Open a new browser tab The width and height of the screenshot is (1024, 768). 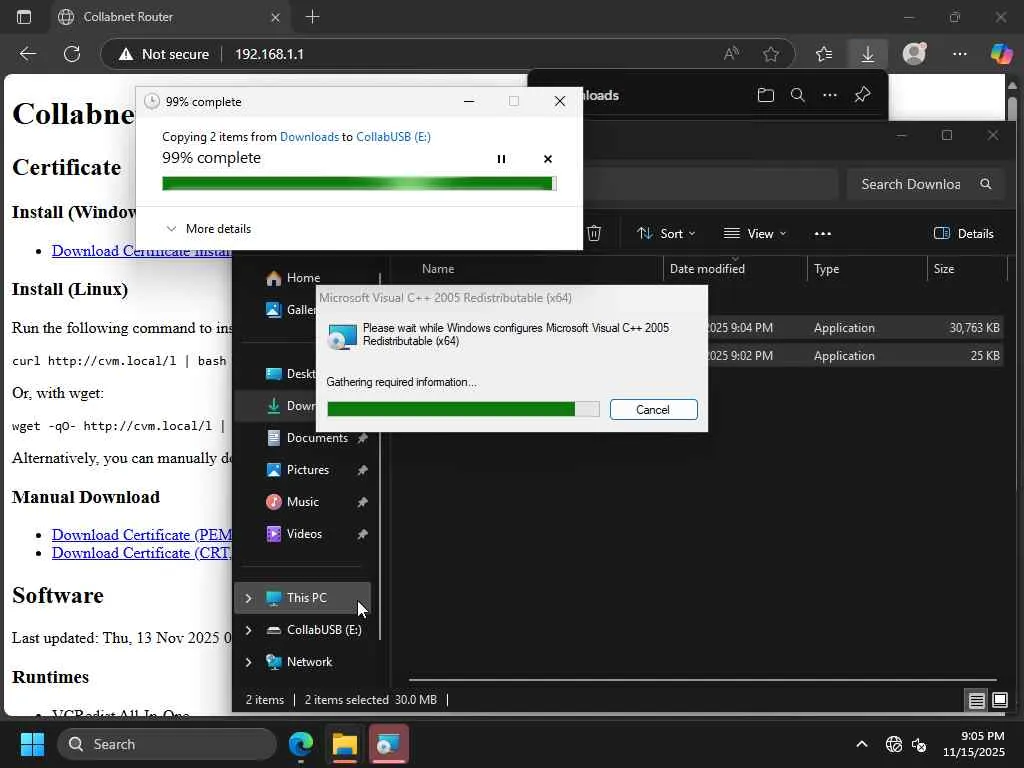pyautogui.click(x=313, y=17)
